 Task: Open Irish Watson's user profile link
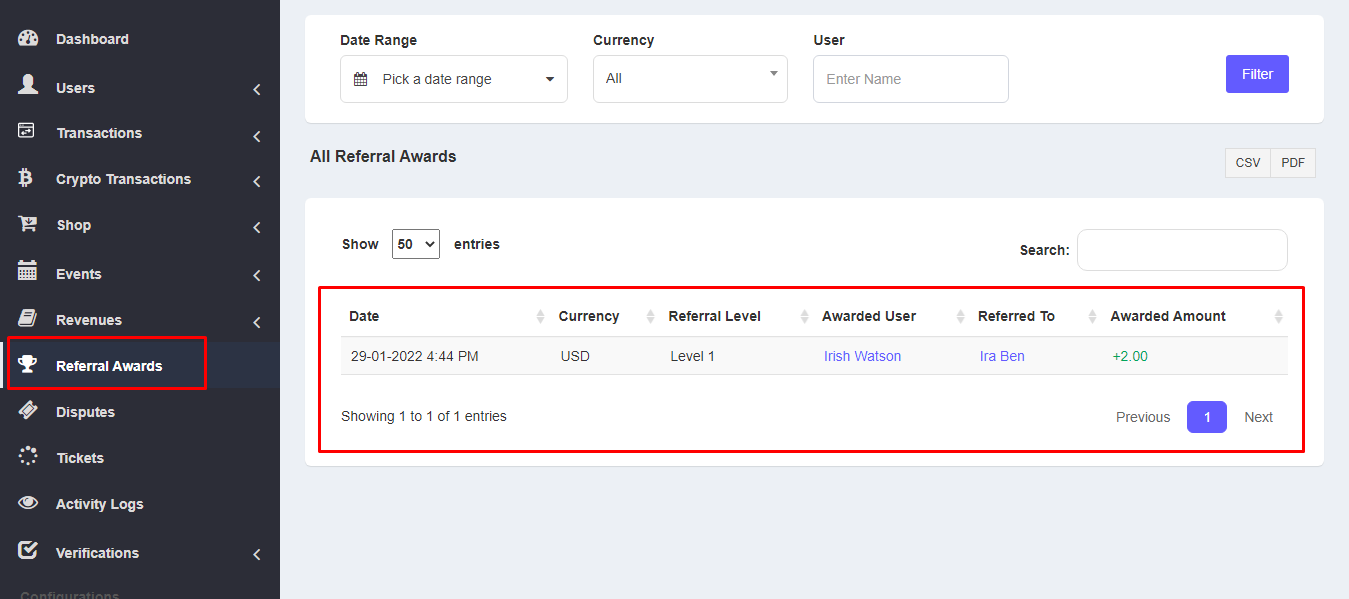pos(862,356)
